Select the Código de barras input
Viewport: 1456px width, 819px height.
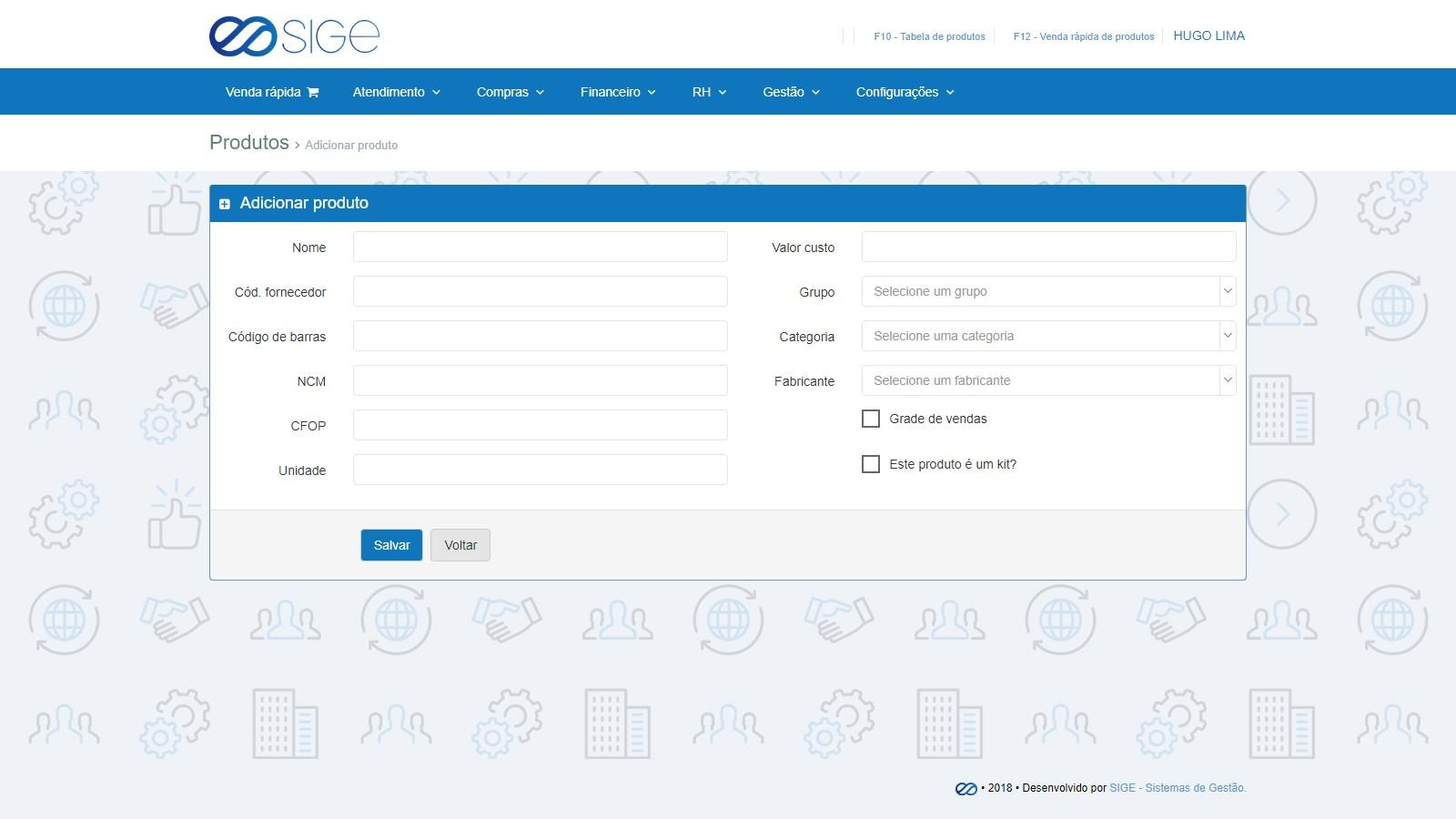pyautogui.click(x=541, y=336)
